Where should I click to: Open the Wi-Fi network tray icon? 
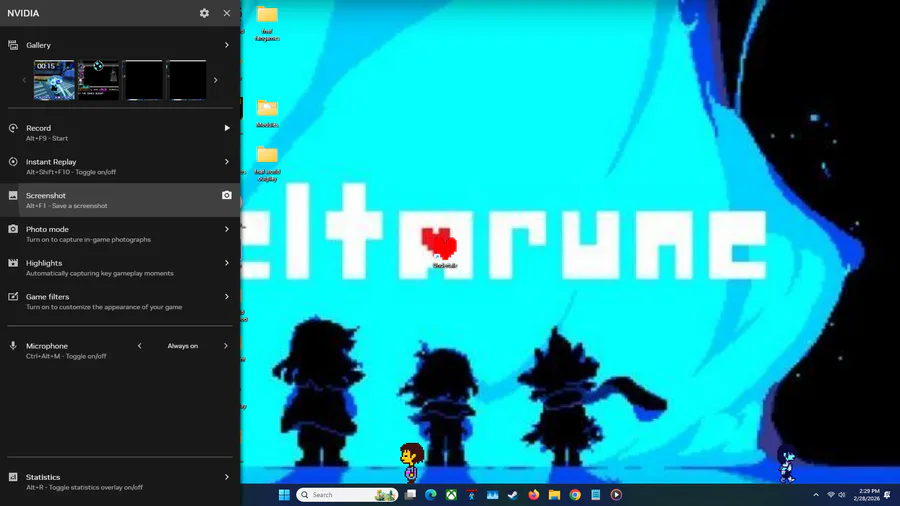tap(831, 495)
